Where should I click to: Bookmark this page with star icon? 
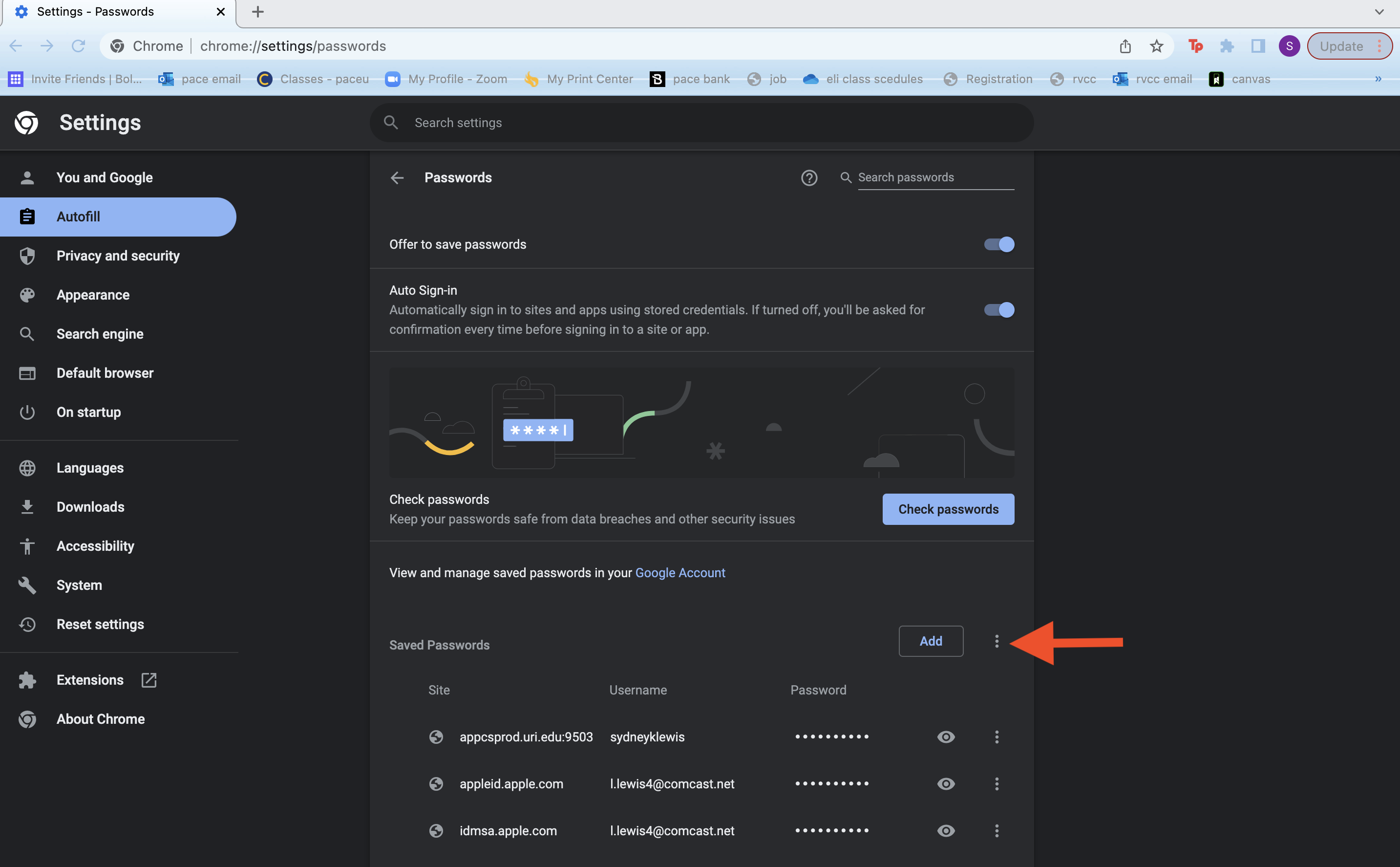click(1156, 46)
